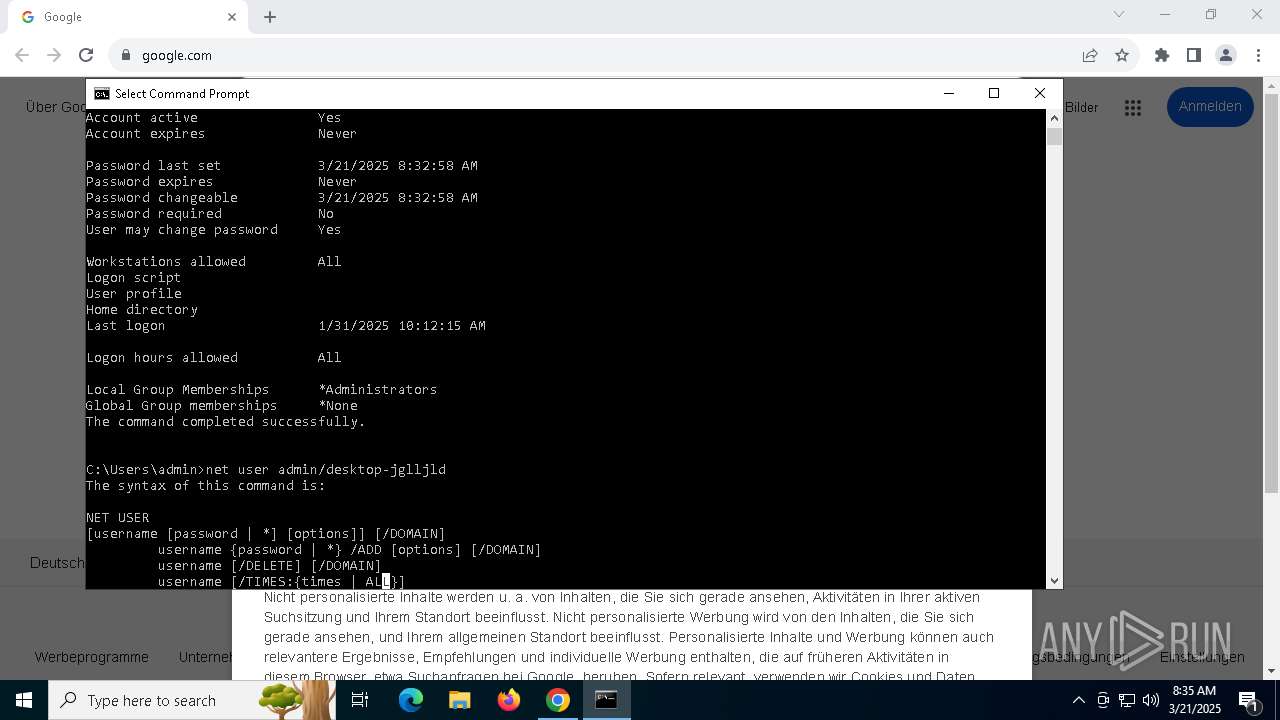Click 'Account expires' row in console
Viewport: 1280px width, 720px height.
click(x=221, y=133)
